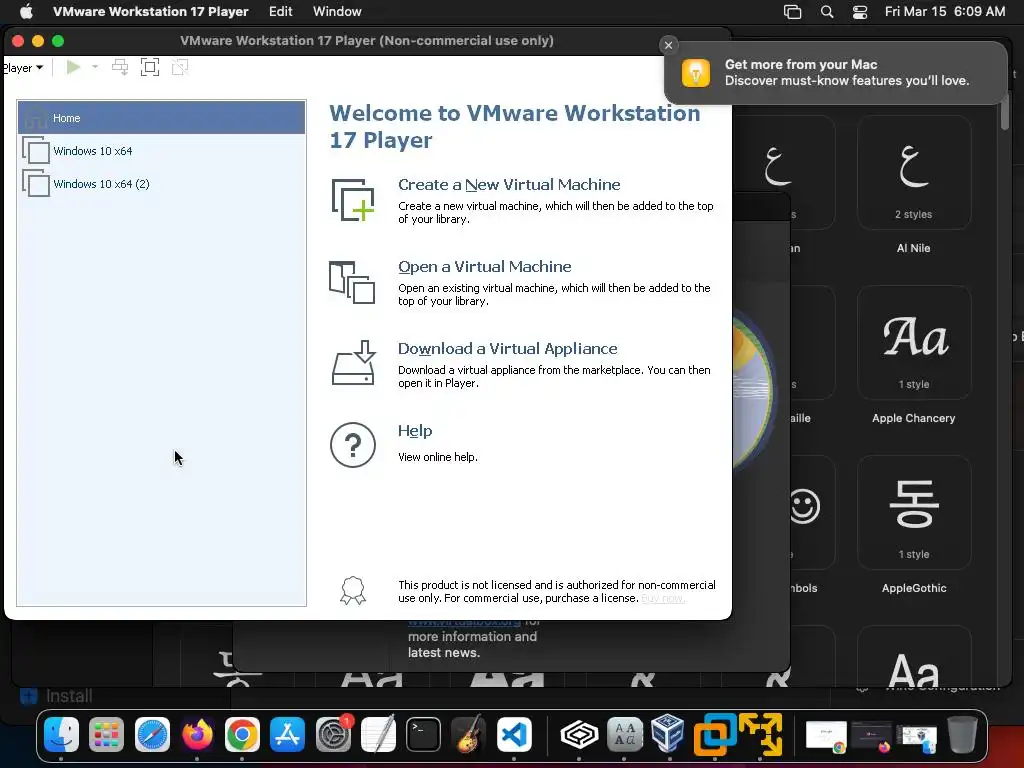Open Google Chrome from the Dock
Viewport: 1024px width, 768px height.
coord(242,735)
